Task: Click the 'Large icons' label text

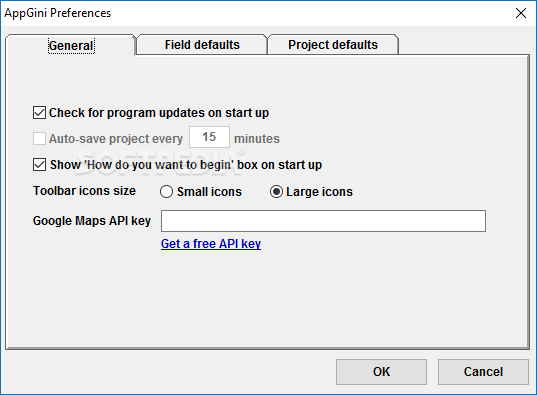Action: click(319, 192)
